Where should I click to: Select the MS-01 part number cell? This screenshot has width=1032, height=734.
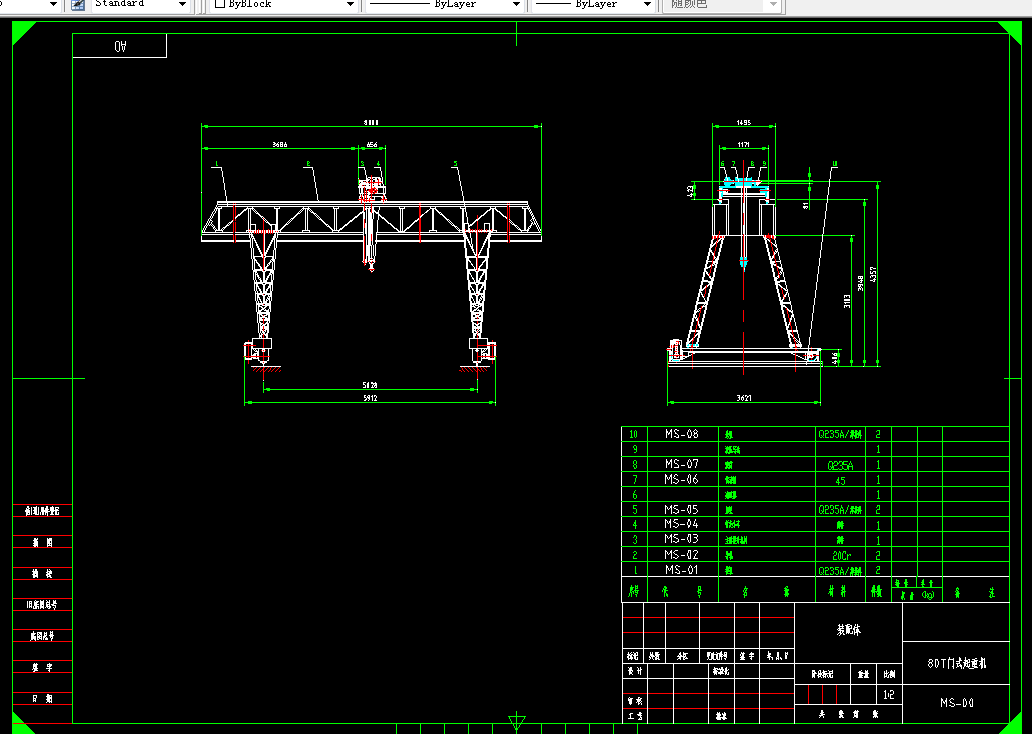(682, 569)
